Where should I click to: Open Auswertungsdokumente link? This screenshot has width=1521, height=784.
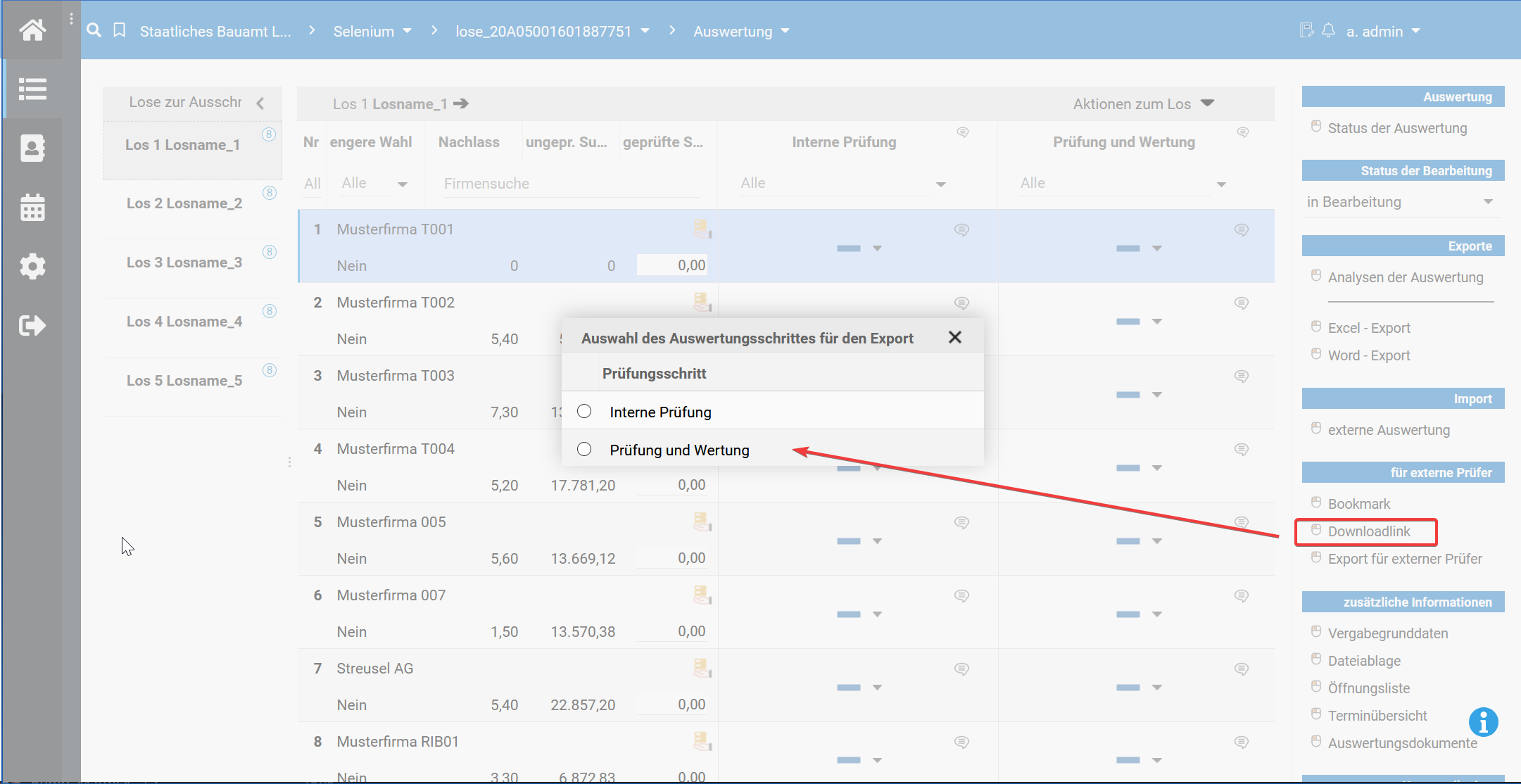tap(1402, 742)
